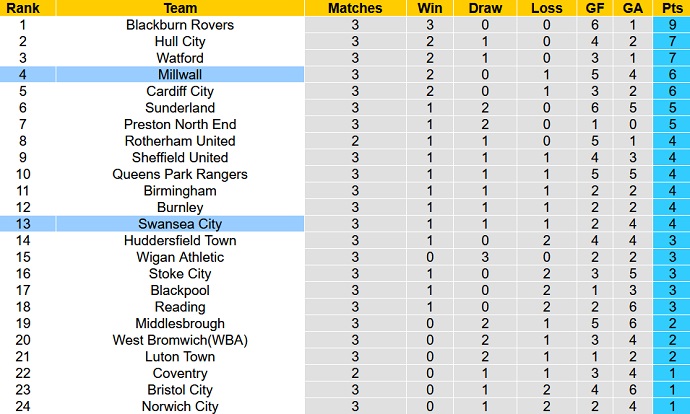Click the Queens Park Rangers team name

coord(181,174)
